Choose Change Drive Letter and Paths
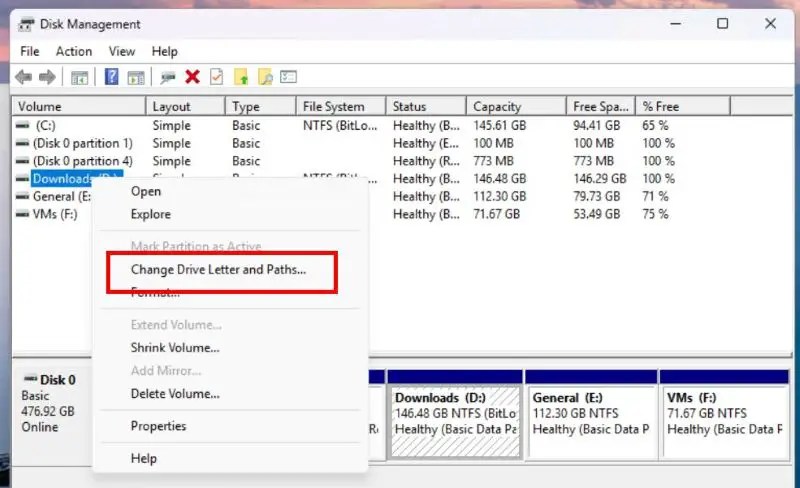This screenshot has width=800, height=488. [x=218, y=269]
